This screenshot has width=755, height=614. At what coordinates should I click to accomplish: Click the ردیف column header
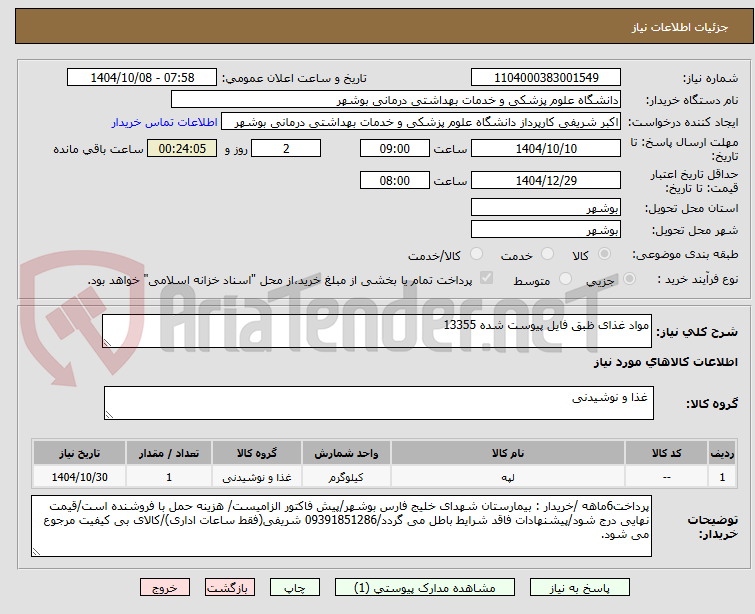pos(722,453)
